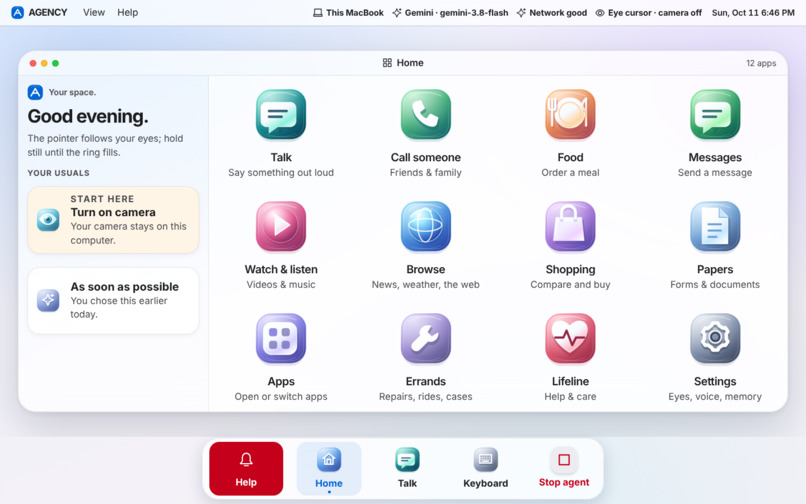Click the AGENCY menu title

(48, 12)
